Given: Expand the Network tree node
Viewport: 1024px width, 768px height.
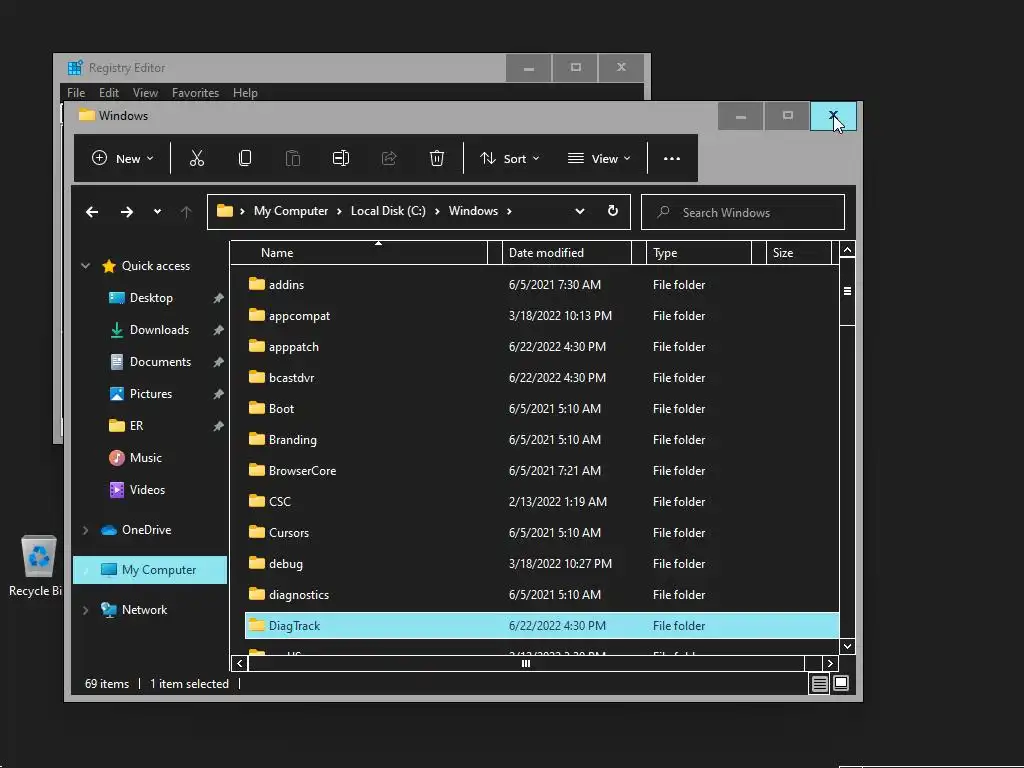Looking at the screenshot, I should 86,610.
